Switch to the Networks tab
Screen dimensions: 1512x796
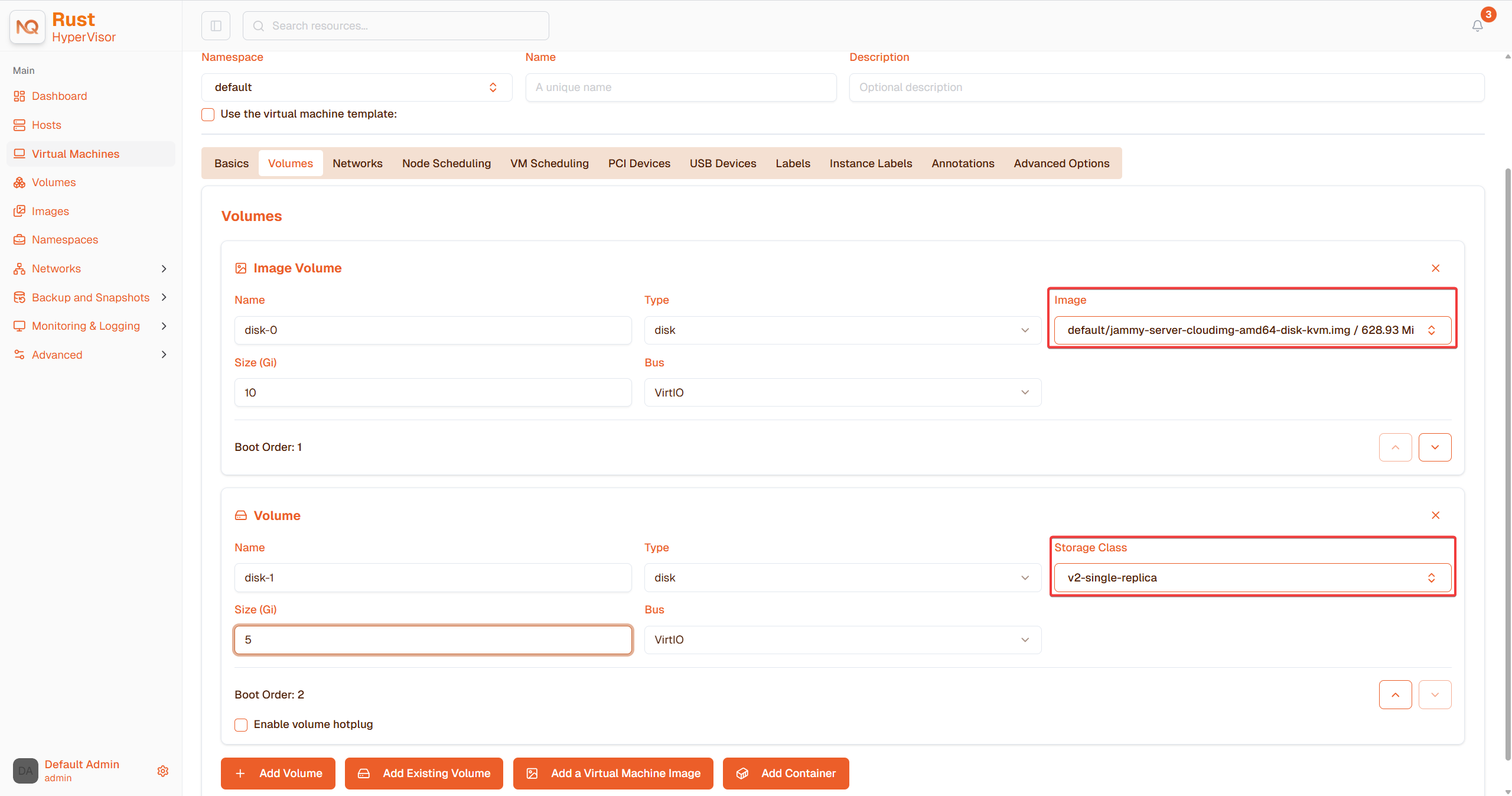click(357, 164)
